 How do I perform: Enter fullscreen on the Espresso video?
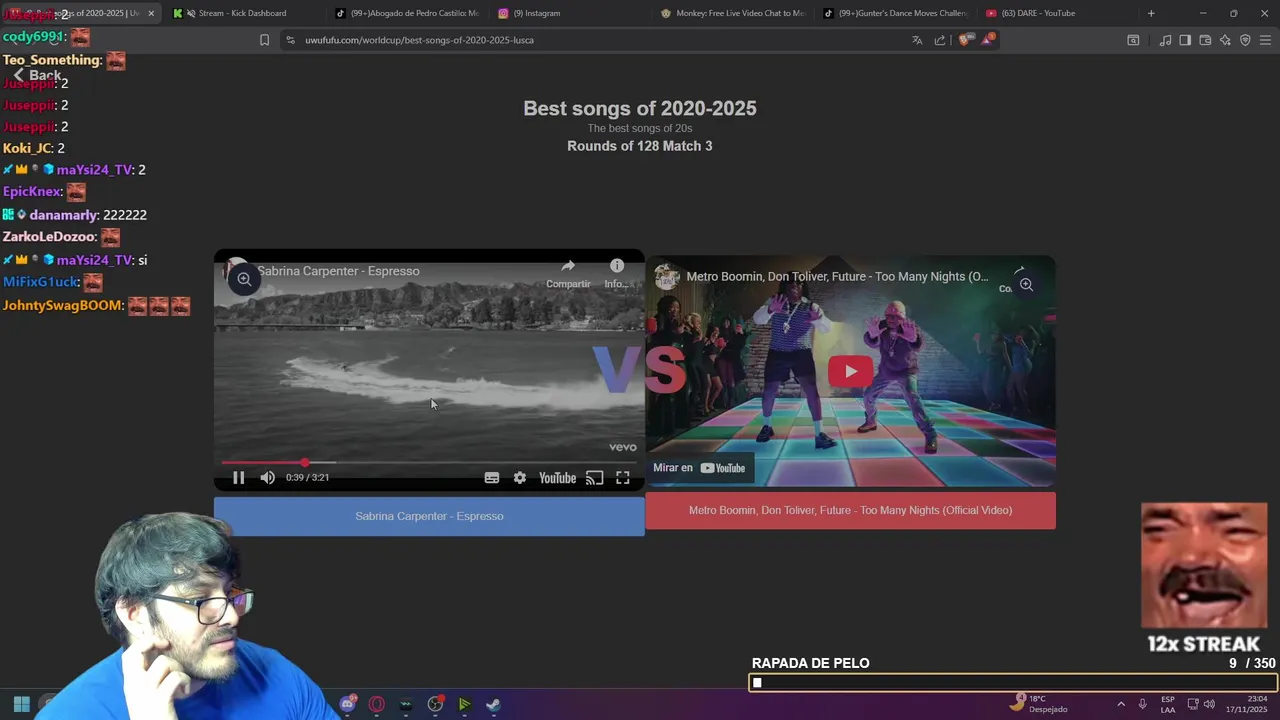pos(622,478)
